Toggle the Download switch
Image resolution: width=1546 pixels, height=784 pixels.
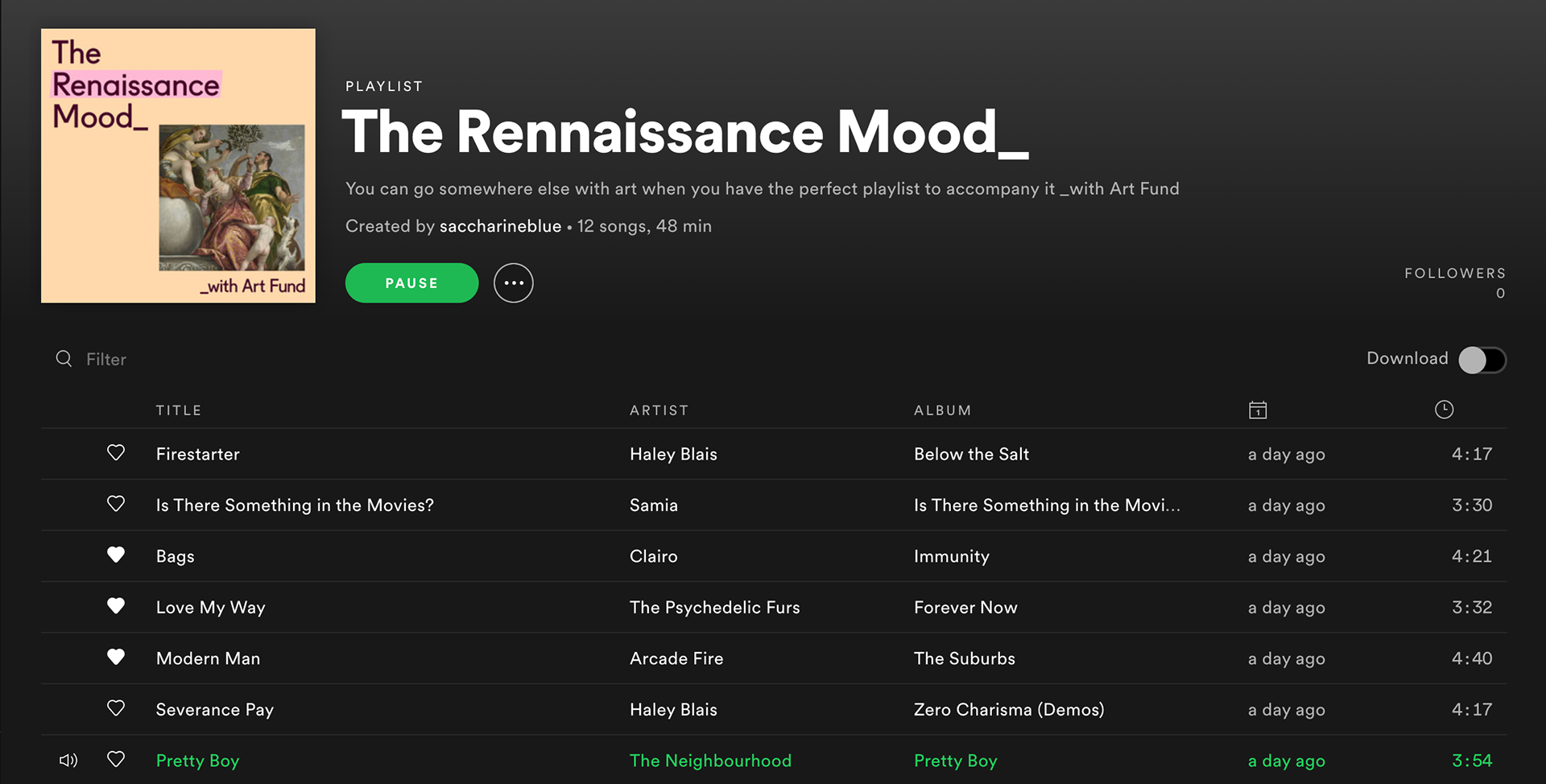[x=1482, y=360]
